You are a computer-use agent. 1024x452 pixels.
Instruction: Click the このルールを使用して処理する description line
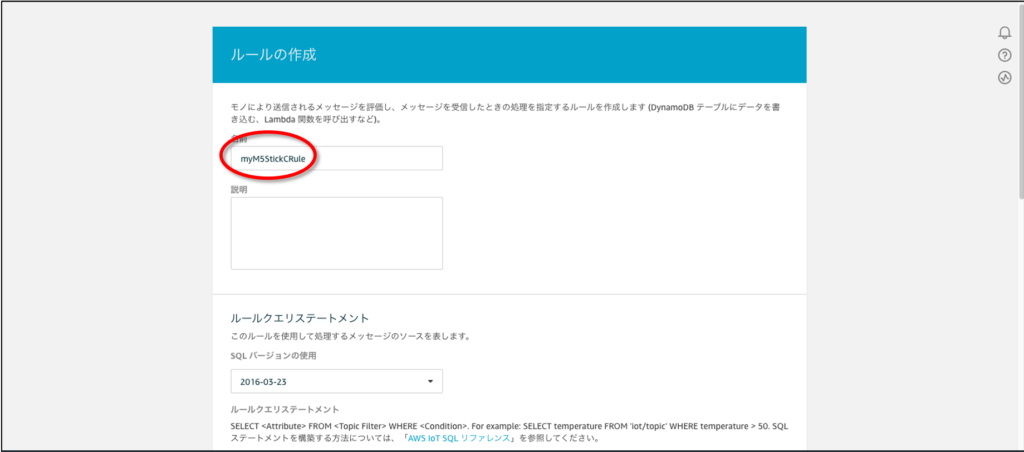pos(350,336)
